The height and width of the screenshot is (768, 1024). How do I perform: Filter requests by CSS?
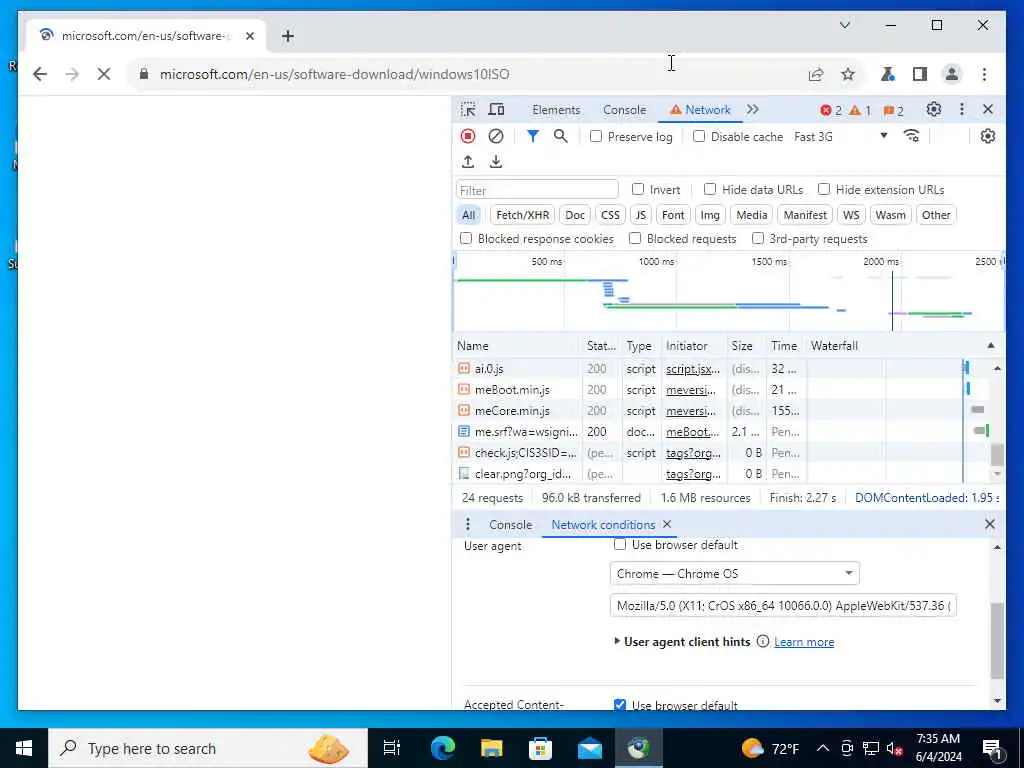[x=610, y=215]
